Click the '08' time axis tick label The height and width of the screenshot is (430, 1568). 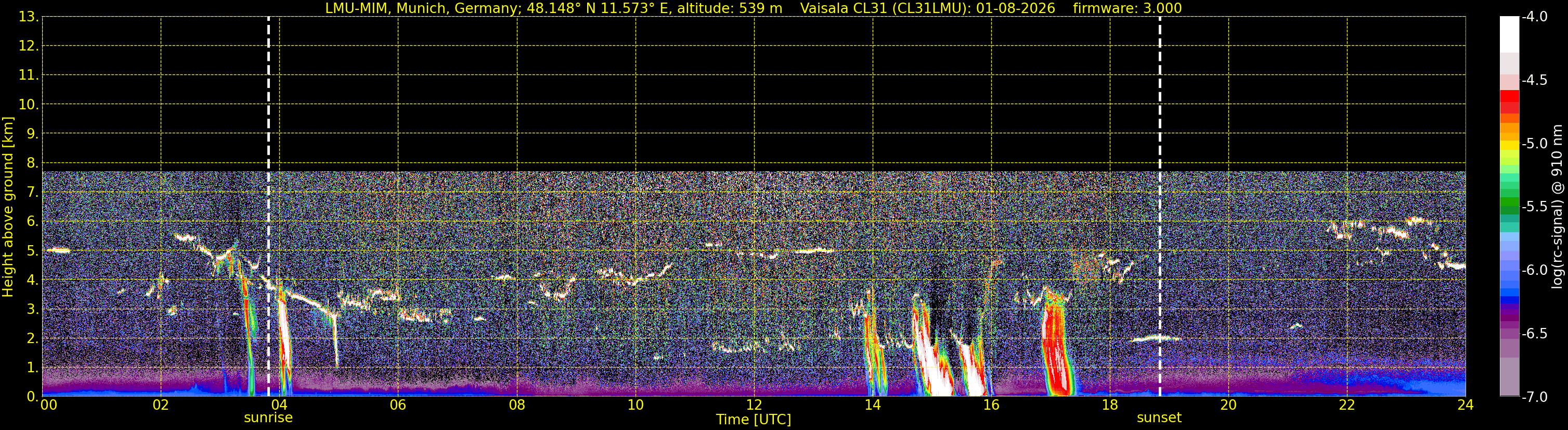coord(517,405)
